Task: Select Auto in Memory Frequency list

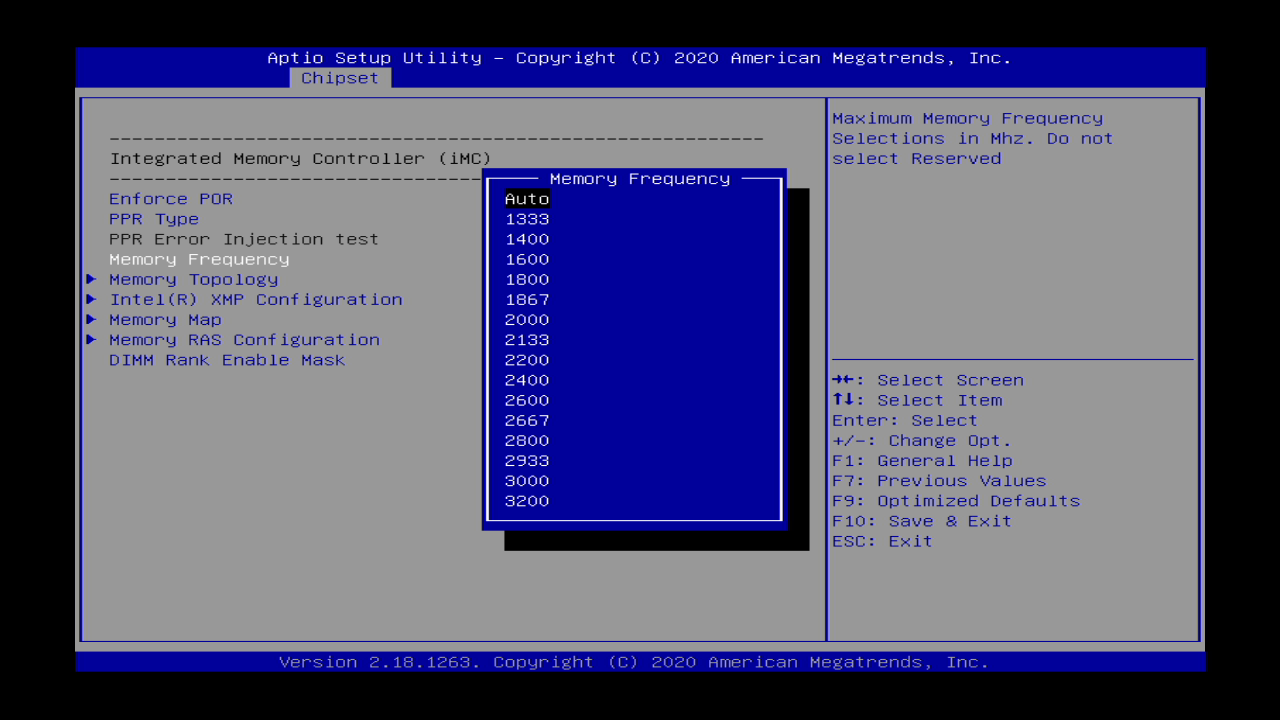Action: (x=527, y=199)
